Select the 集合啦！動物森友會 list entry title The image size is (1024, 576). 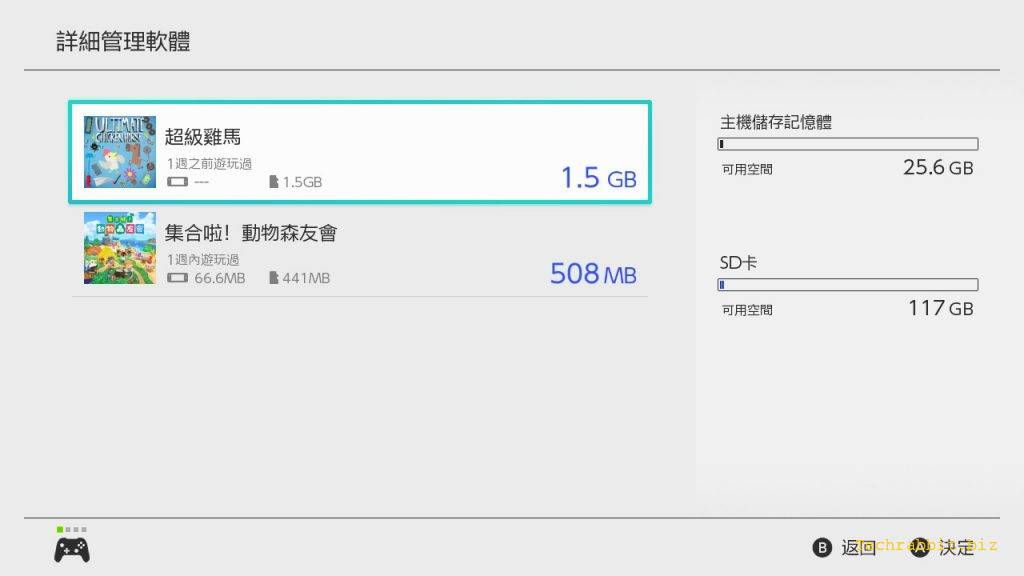[x=251, y=233]
